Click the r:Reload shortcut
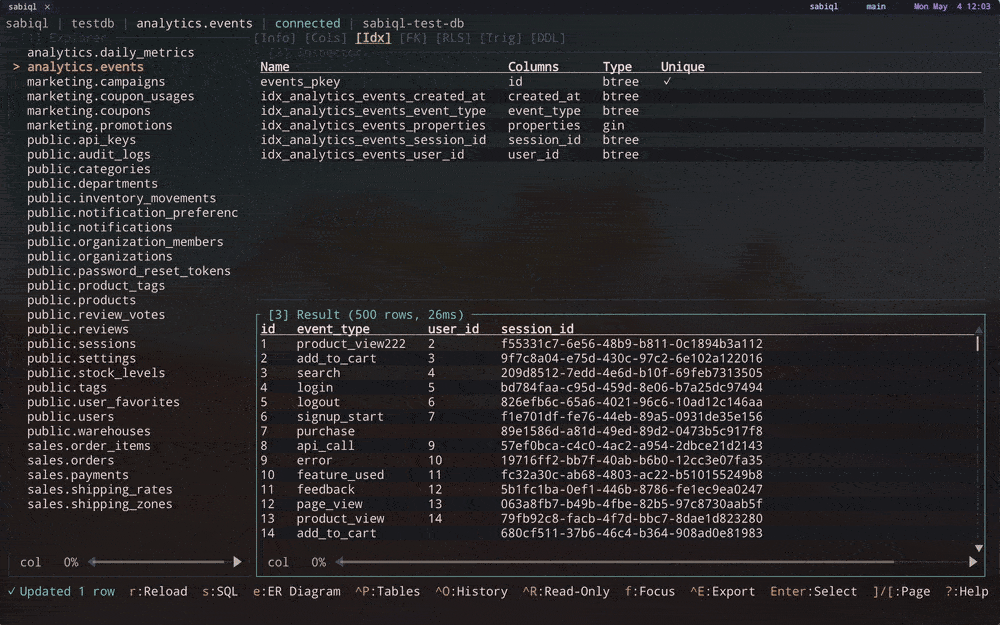Image resolution: width=1000 pixels, height=625 pixels. tap(158, 591)
